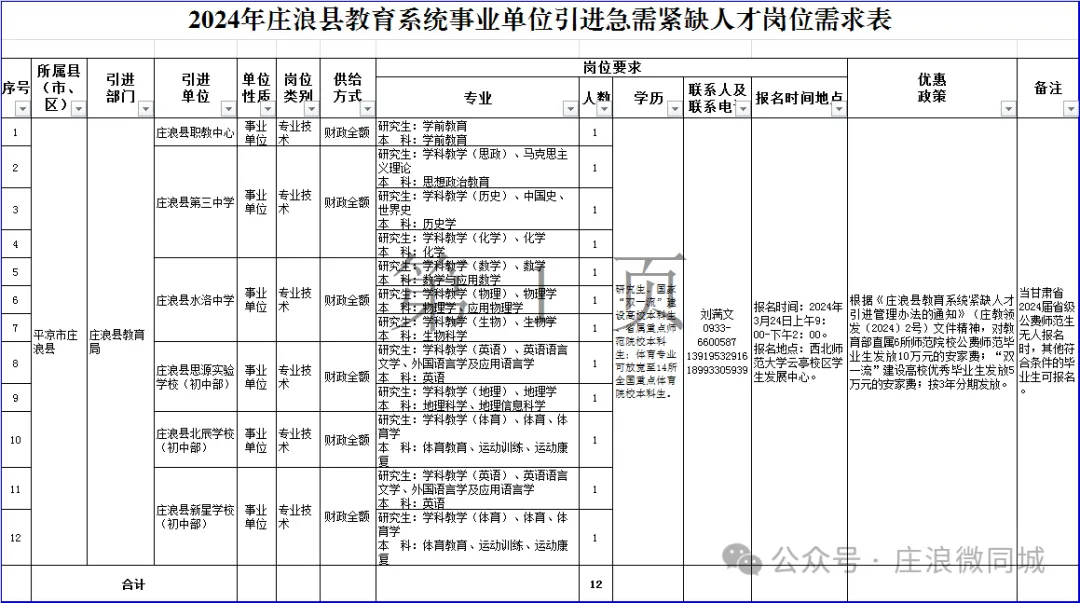Select the 事业单位 cell for 庄浪县第三中学
This screenshot has width=1080, height=603.
coord(256,203)
